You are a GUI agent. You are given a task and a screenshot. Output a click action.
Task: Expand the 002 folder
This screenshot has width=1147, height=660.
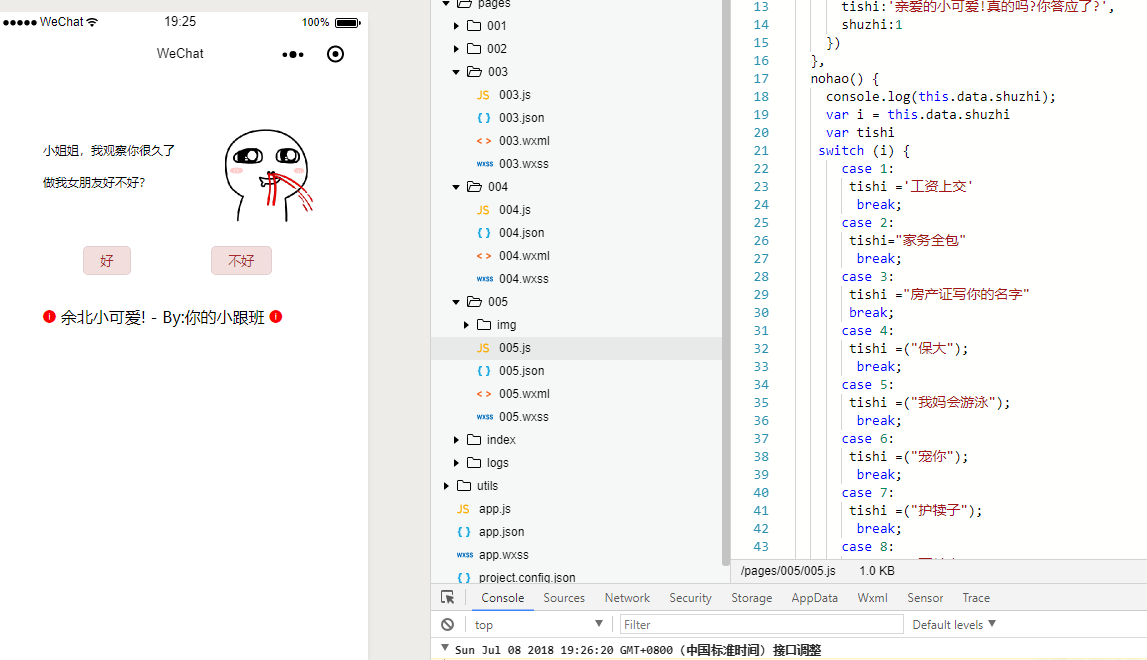(456, 49)
